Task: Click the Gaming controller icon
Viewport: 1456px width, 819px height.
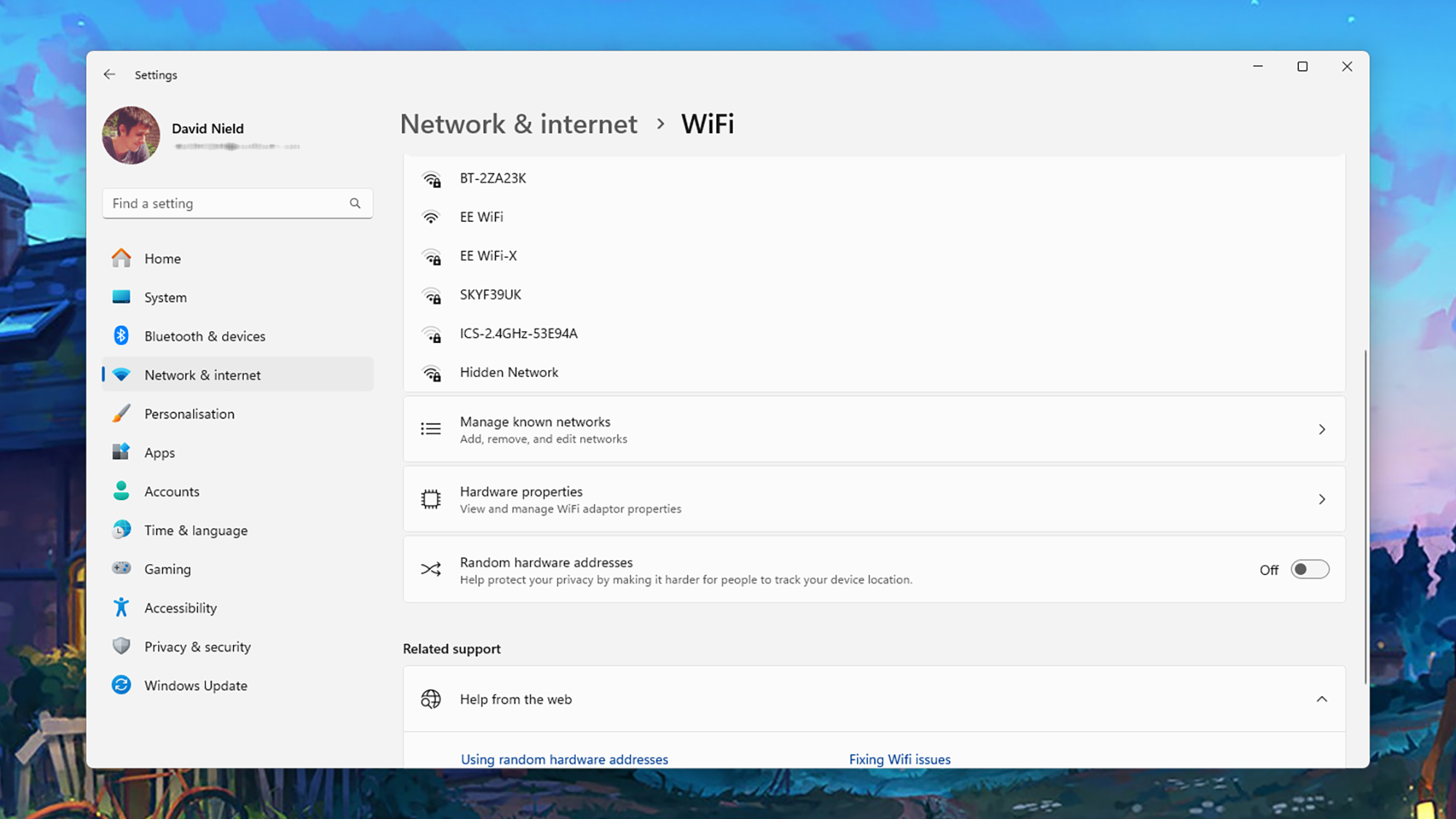Action: pyautogui.click(x=121, y=568)
